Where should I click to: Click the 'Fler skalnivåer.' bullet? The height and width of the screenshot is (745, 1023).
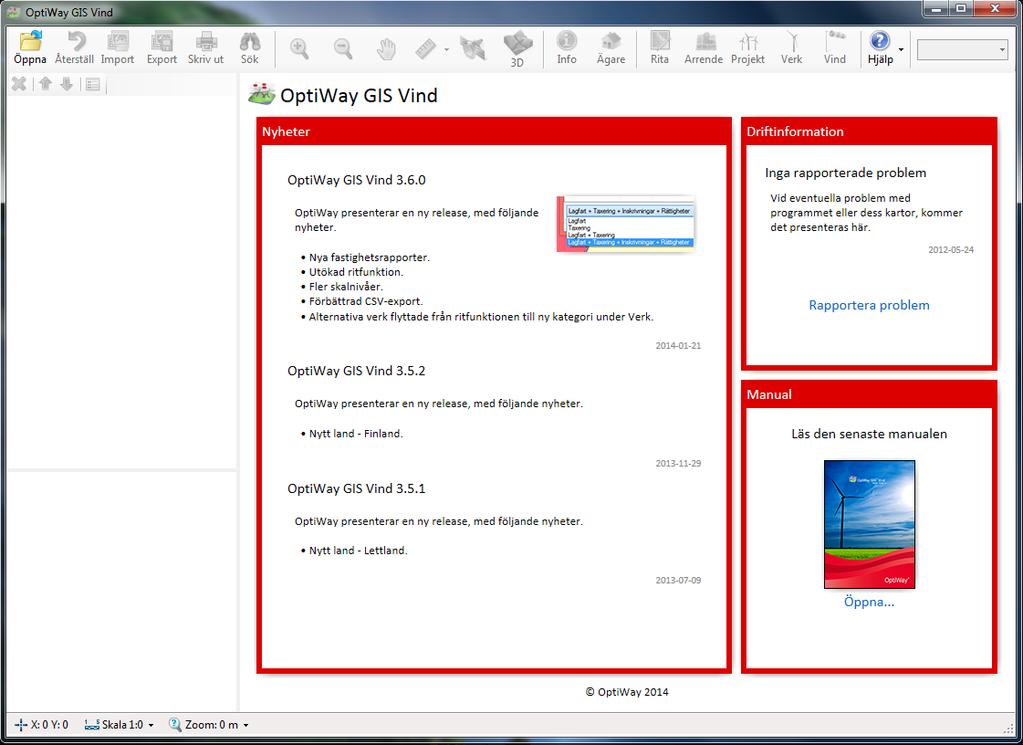(x=346, y=286)
